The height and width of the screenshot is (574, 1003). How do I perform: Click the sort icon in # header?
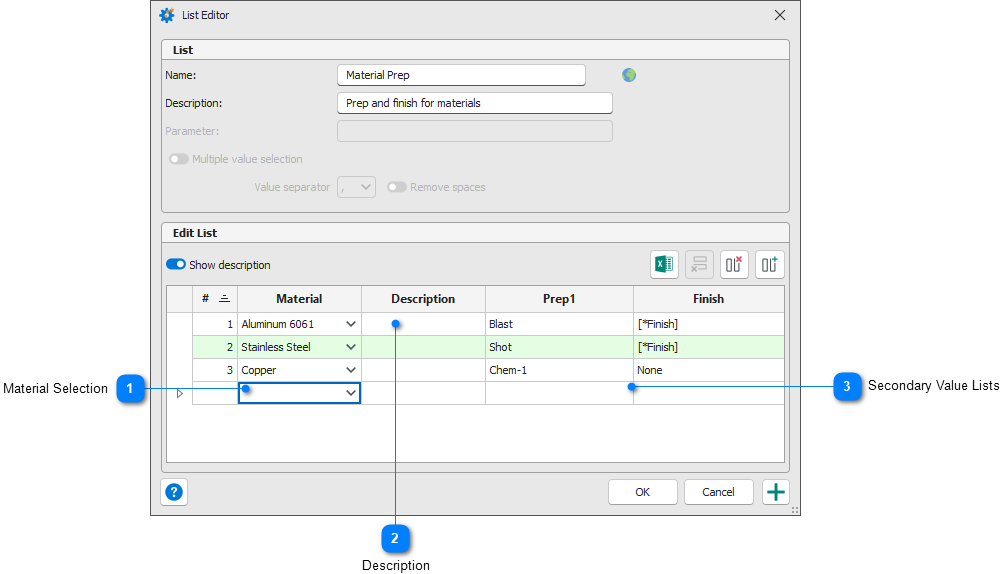225,299
